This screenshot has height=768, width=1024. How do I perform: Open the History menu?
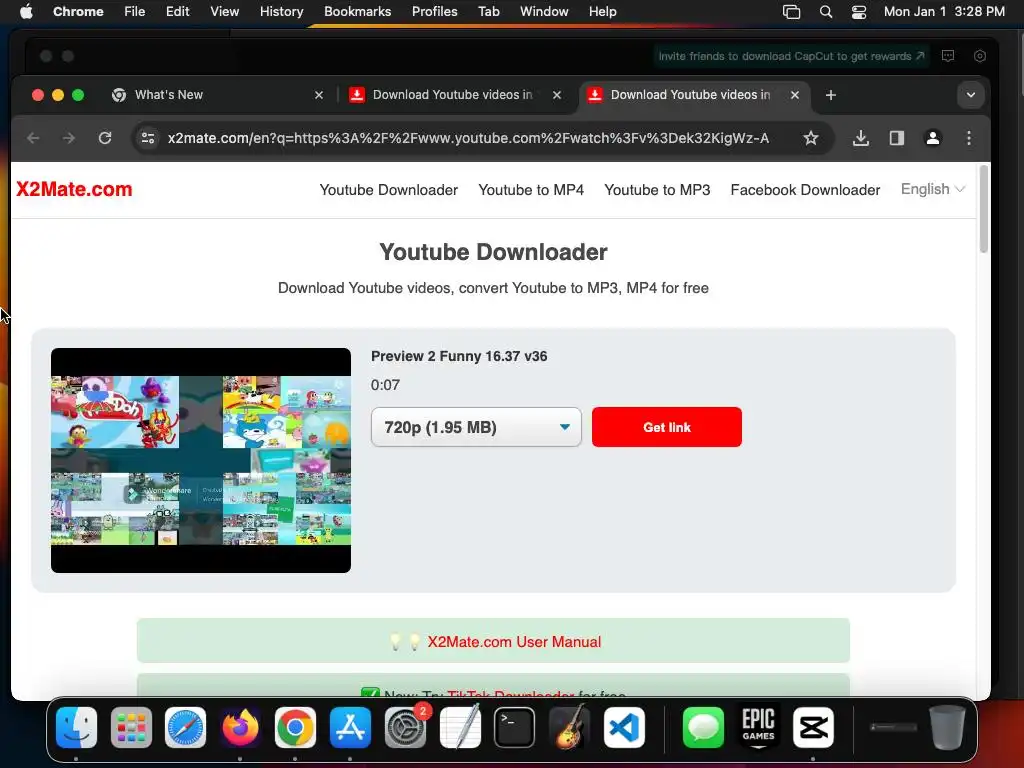(281, 12)
